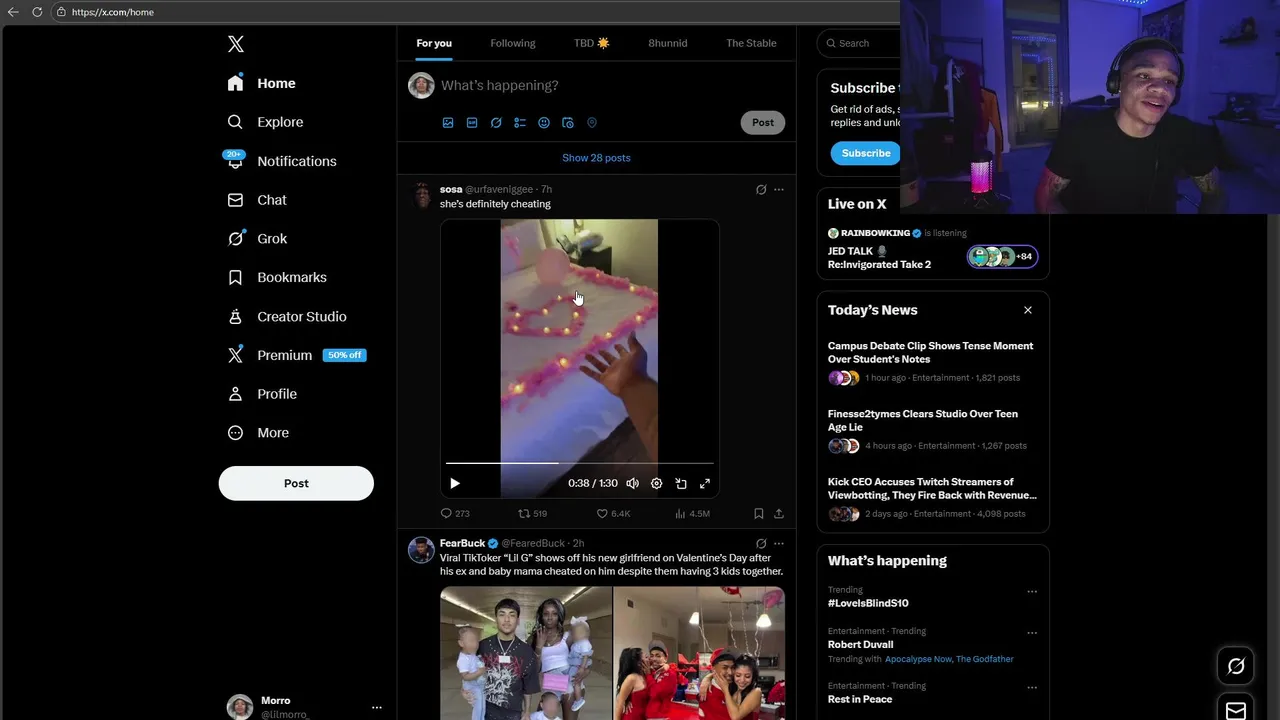Switch to The Stable tab
Screen dimensions: 1280x720
point(751,43)
